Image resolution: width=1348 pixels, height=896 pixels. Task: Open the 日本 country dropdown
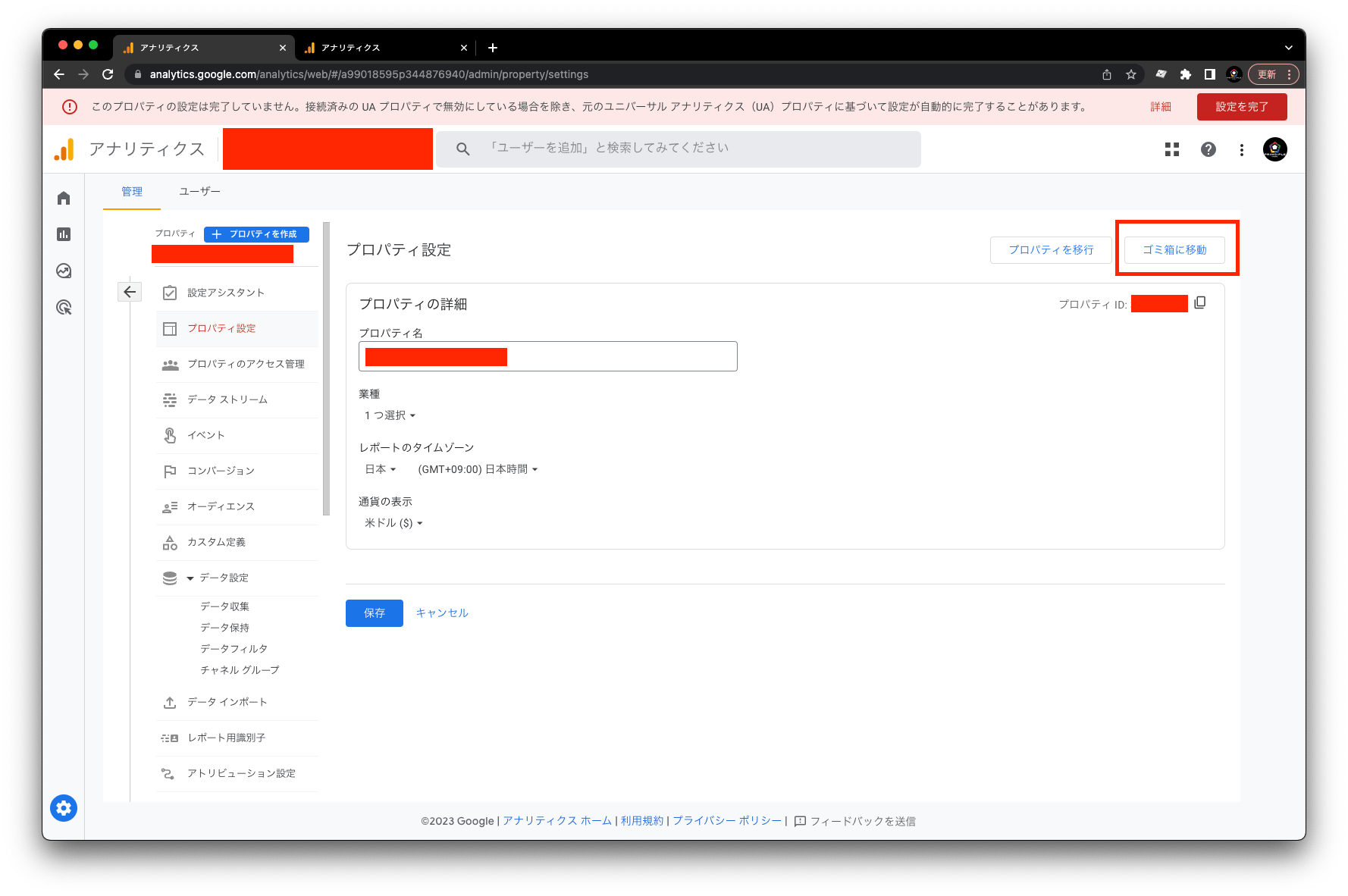pyautogui.click(x=381, y=469)
